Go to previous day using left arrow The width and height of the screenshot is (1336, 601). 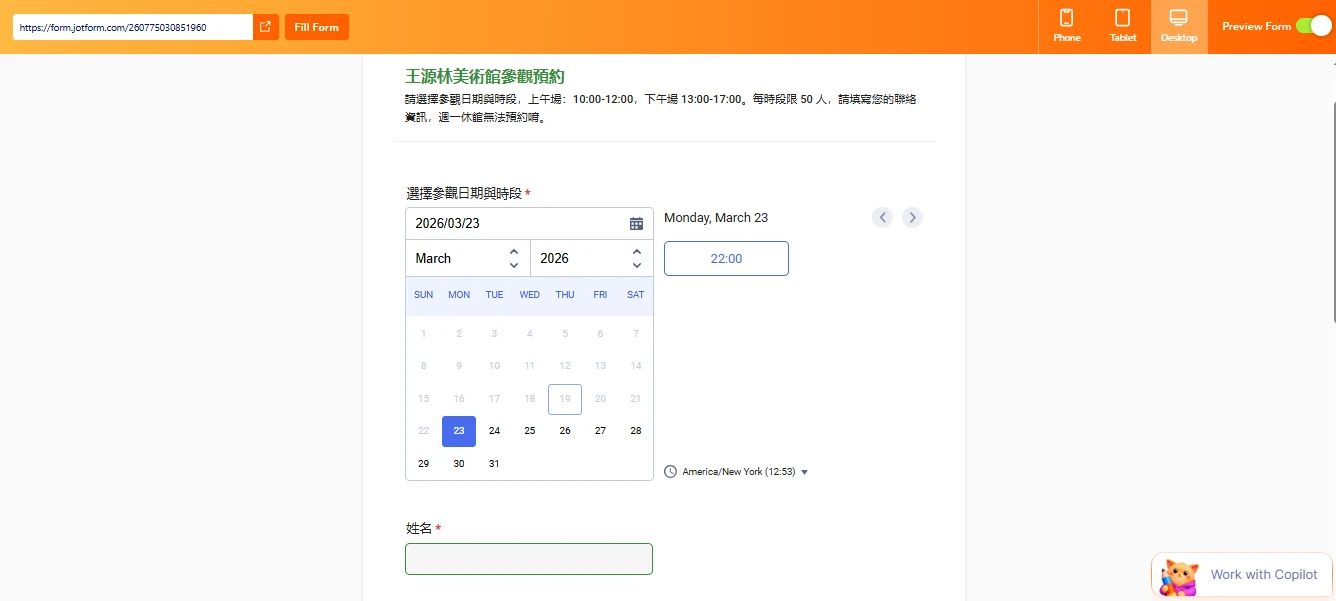tap(882, 217)
